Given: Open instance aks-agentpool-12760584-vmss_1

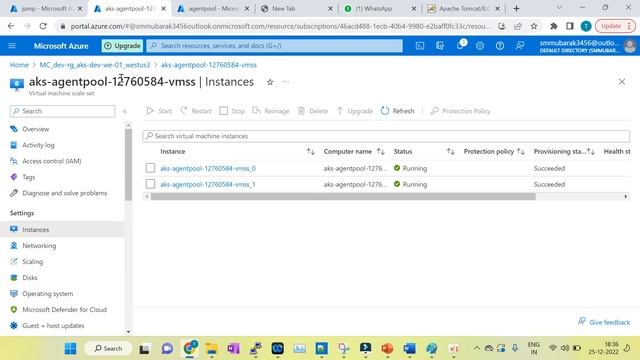Looking at the screenshot, I should tap(208, 184).
